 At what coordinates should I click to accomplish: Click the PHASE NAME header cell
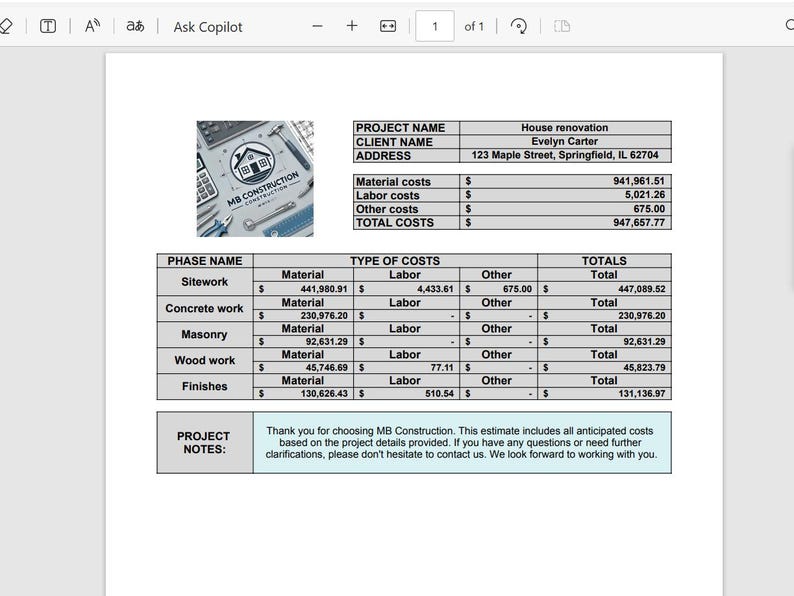[205, 261]
